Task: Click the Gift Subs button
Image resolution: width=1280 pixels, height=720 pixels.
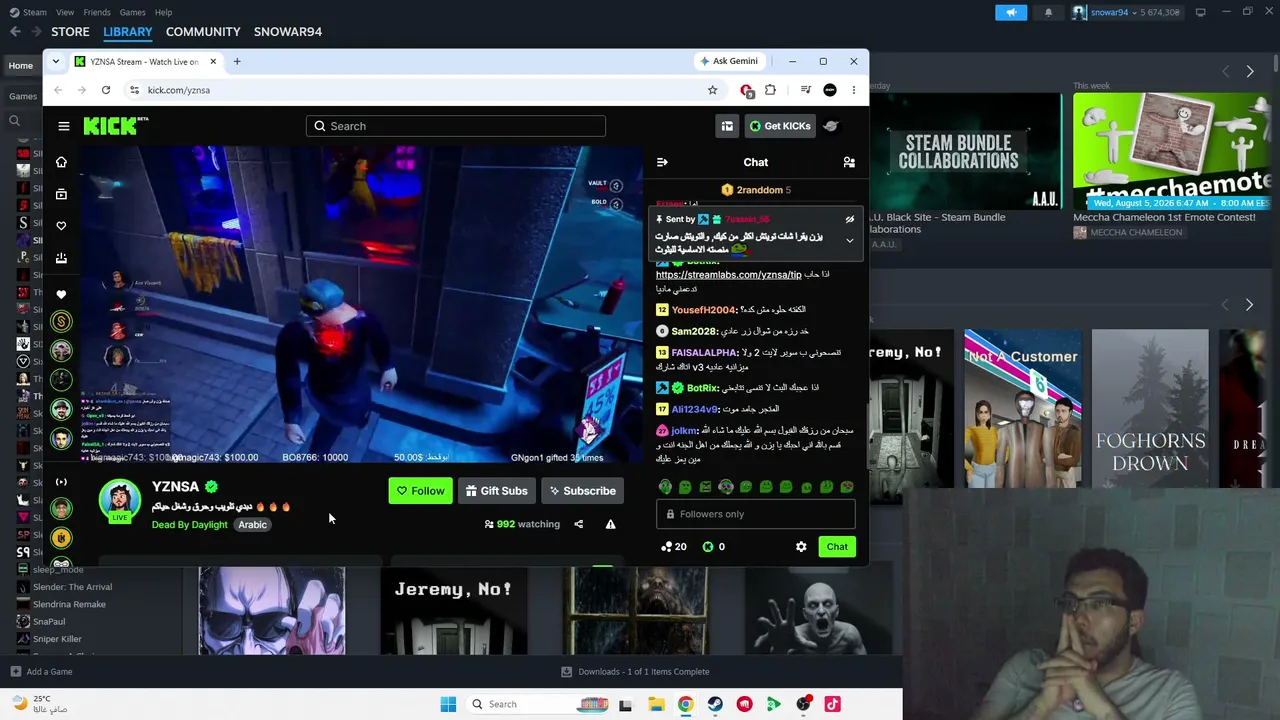Action: (496, 491)
